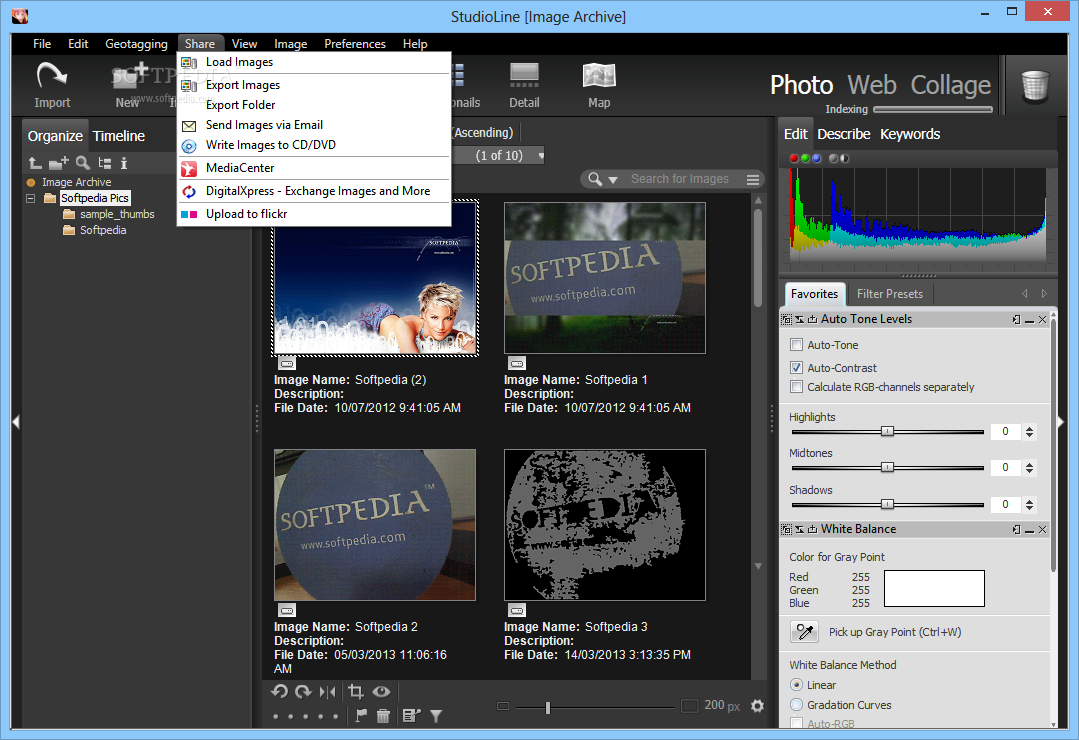Go up one folder level icon

(x=35, y=163)
